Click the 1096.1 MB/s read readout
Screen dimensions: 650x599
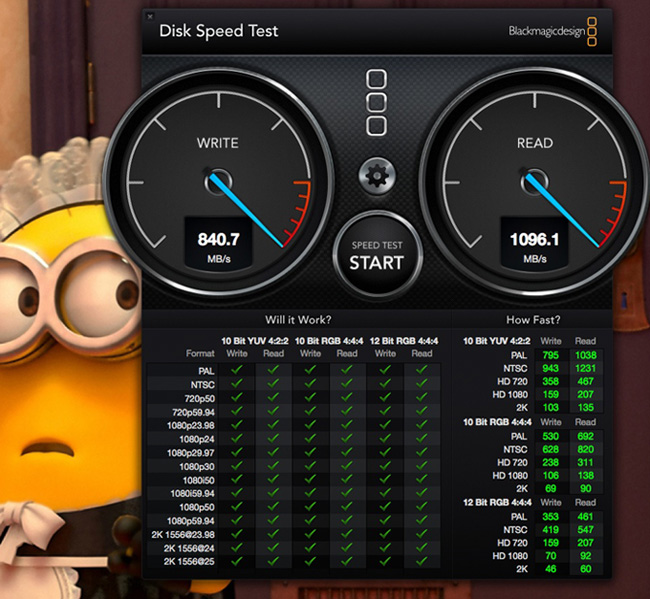click(x=534, y=247)
